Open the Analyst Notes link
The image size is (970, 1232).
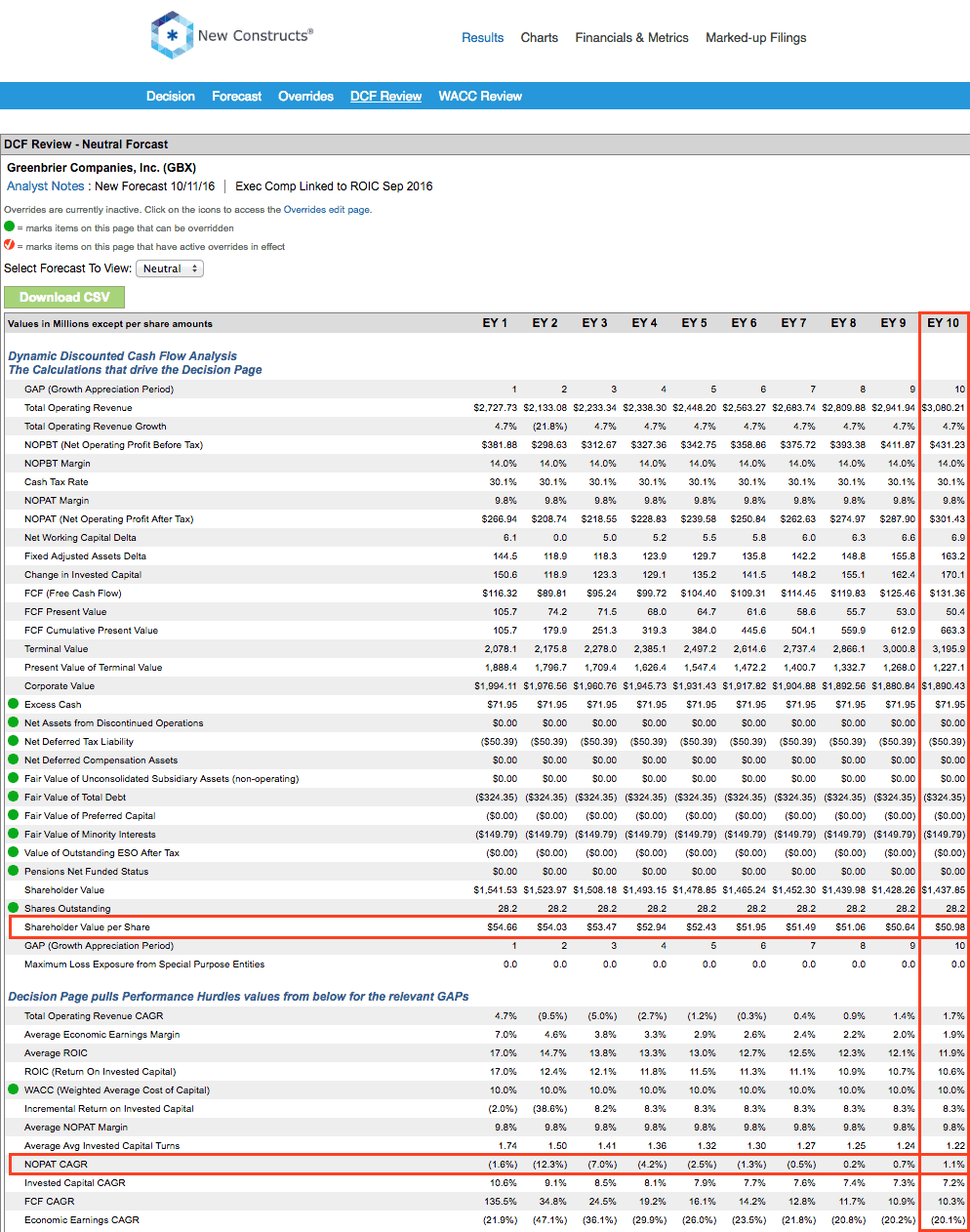click(46, 186)
